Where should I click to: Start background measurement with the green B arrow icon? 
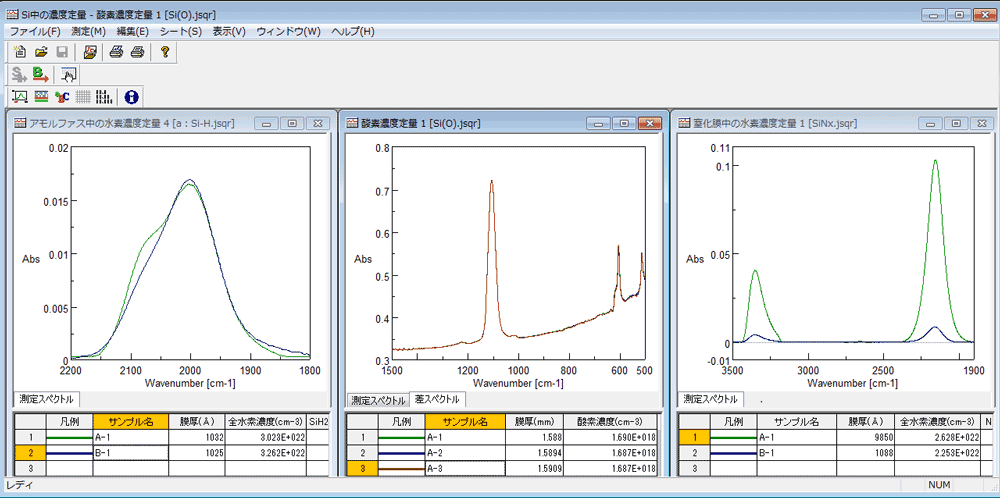41,74
